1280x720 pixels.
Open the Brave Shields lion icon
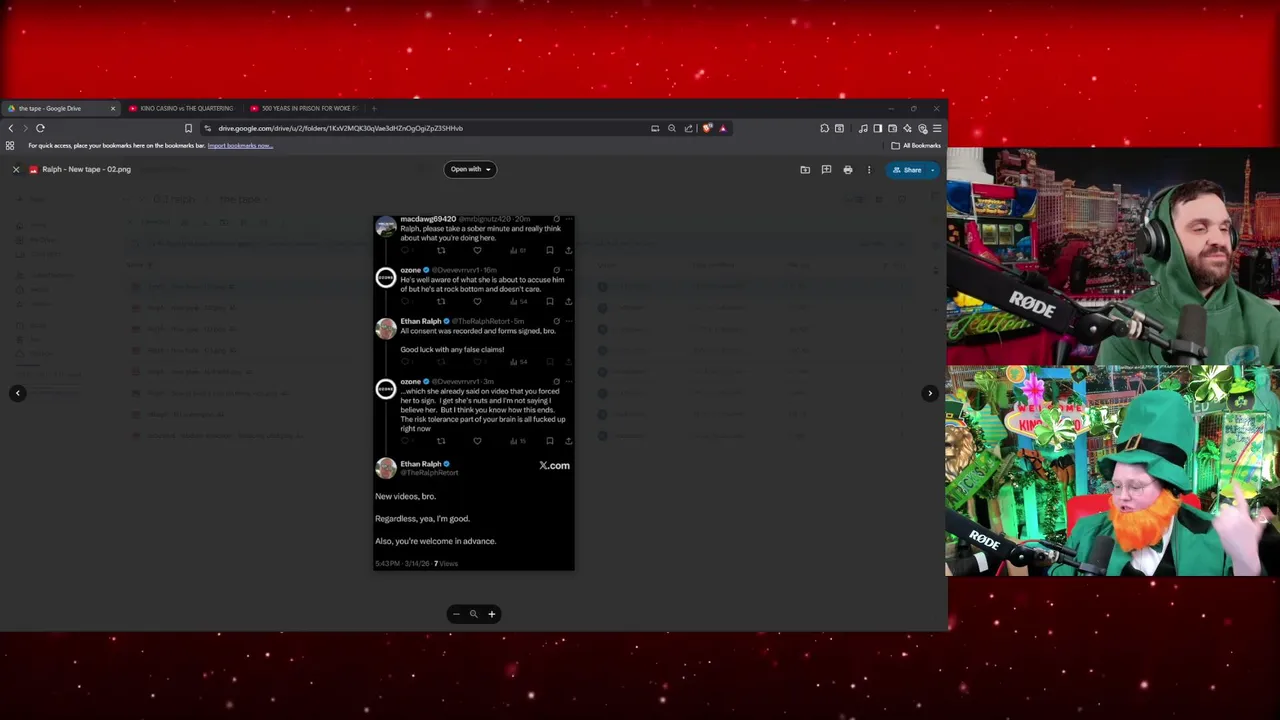(x=708, y=128)
